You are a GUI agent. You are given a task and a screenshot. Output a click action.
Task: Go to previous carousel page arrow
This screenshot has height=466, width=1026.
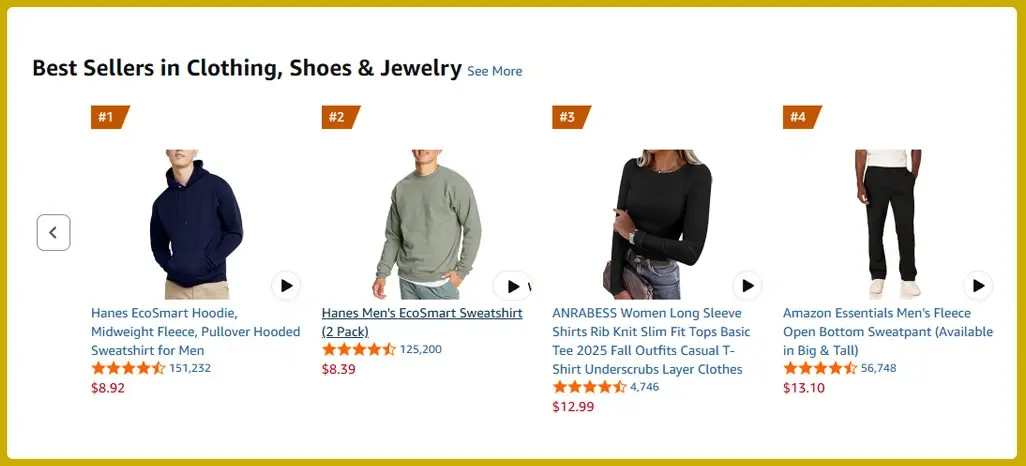click(53, 233)
